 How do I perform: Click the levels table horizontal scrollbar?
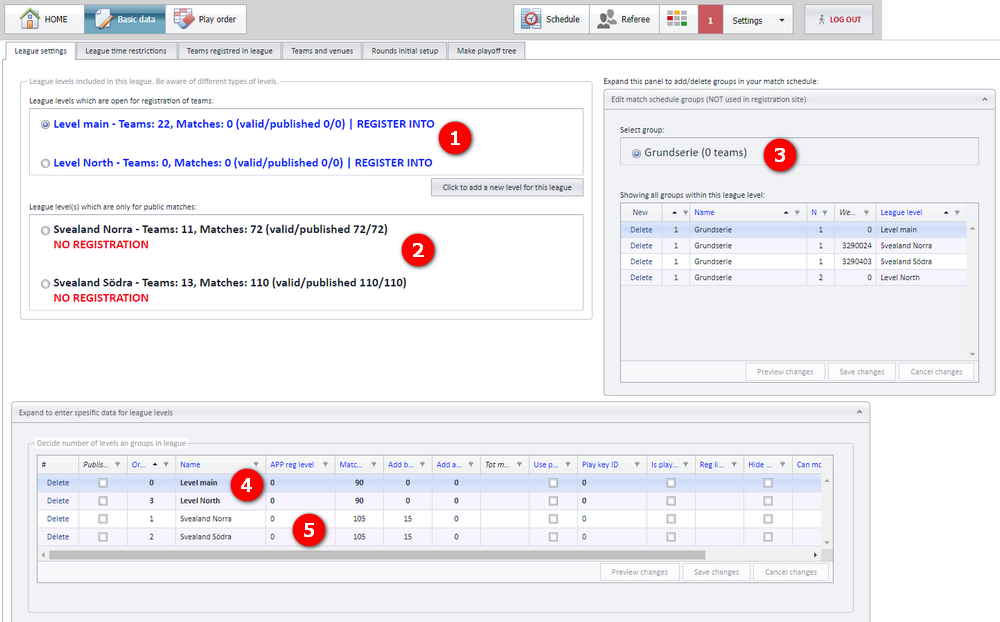377,555
